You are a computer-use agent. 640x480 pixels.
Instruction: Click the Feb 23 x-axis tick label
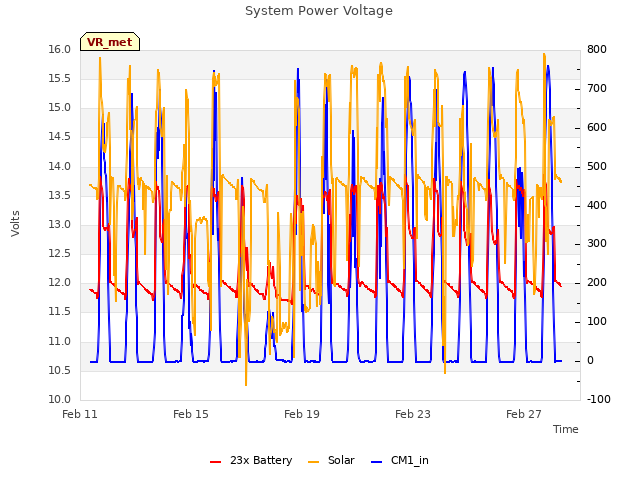click(x=413, y=414)
